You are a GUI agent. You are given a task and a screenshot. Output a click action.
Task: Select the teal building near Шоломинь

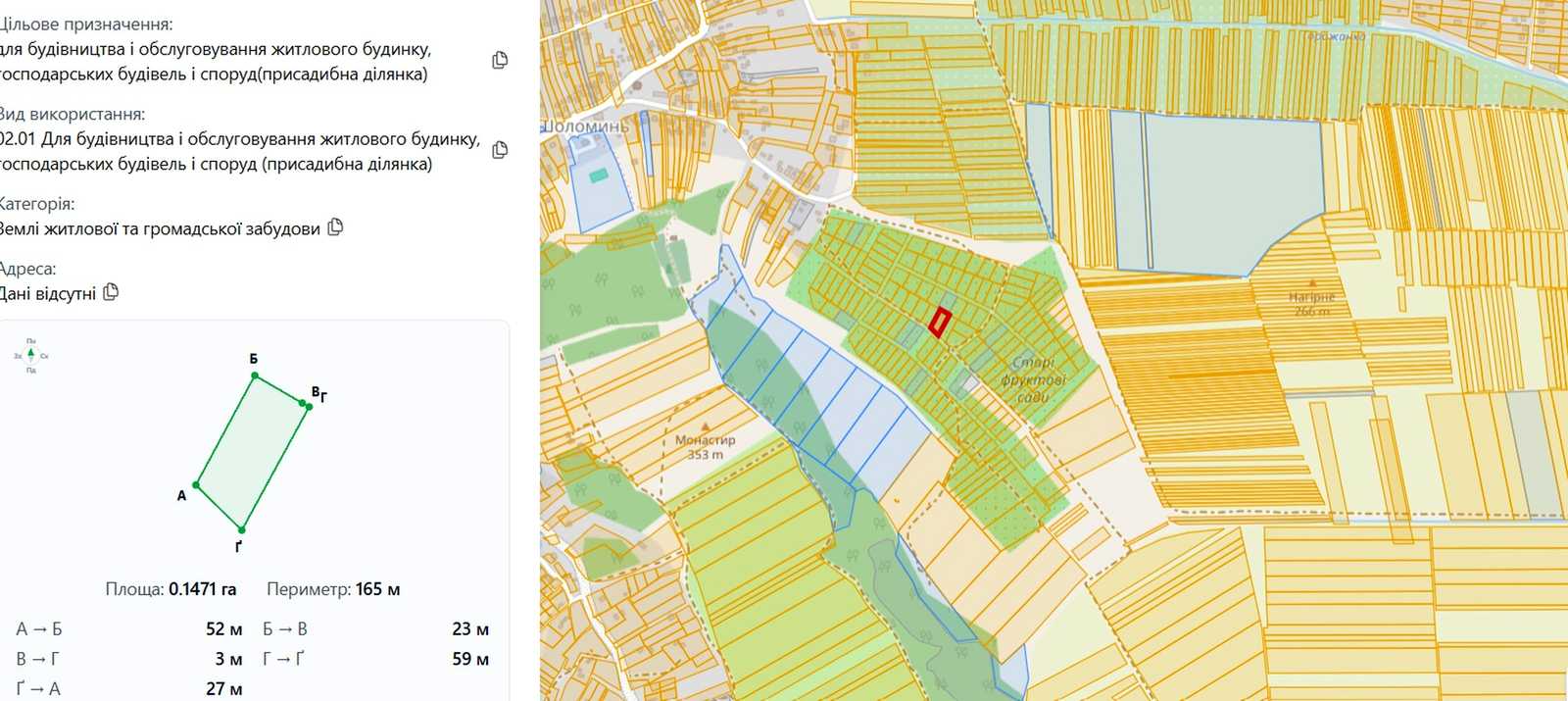tap(598, 175)
